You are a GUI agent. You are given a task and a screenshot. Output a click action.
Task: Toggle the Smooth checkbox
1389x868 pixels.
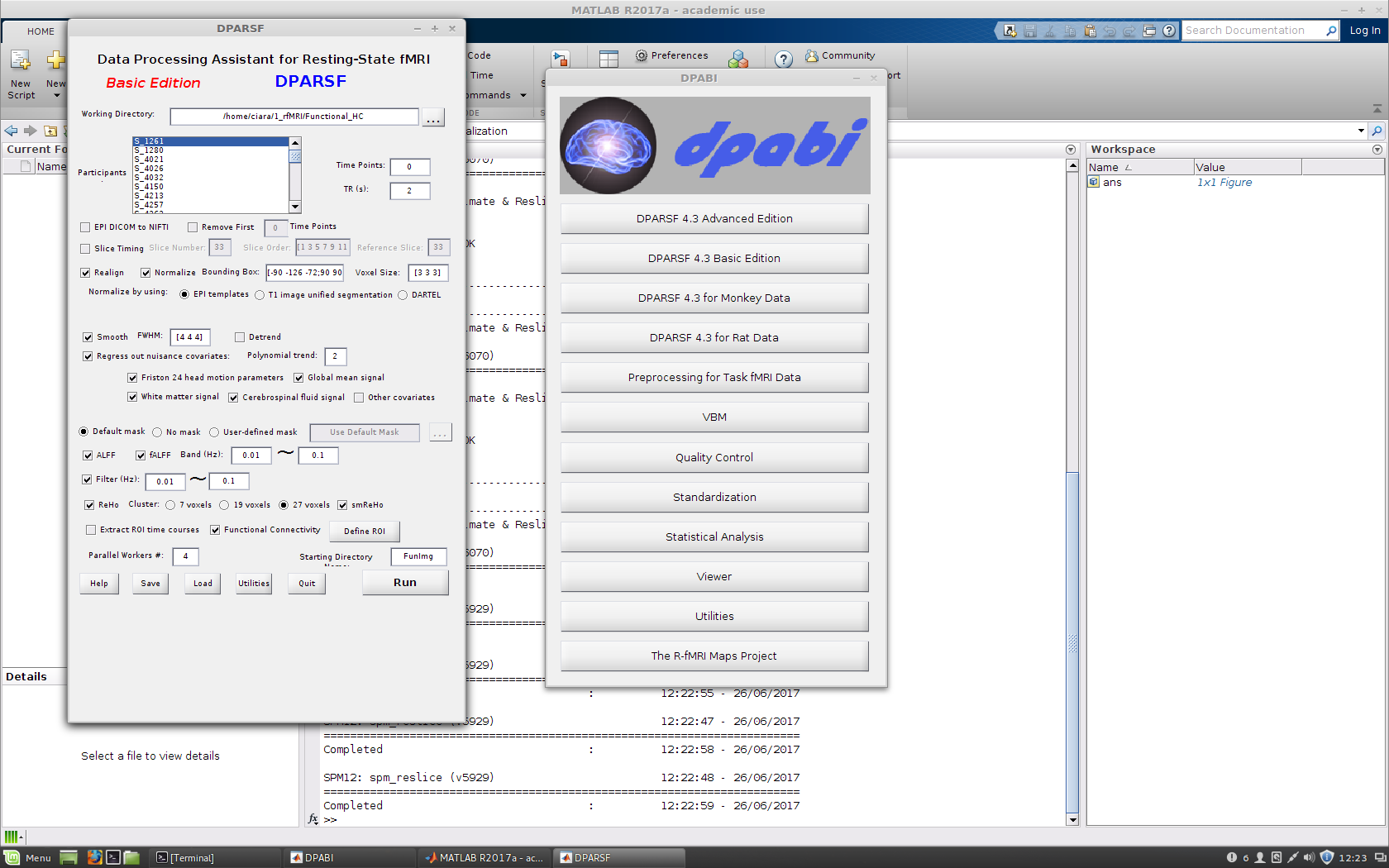[88, 337]
